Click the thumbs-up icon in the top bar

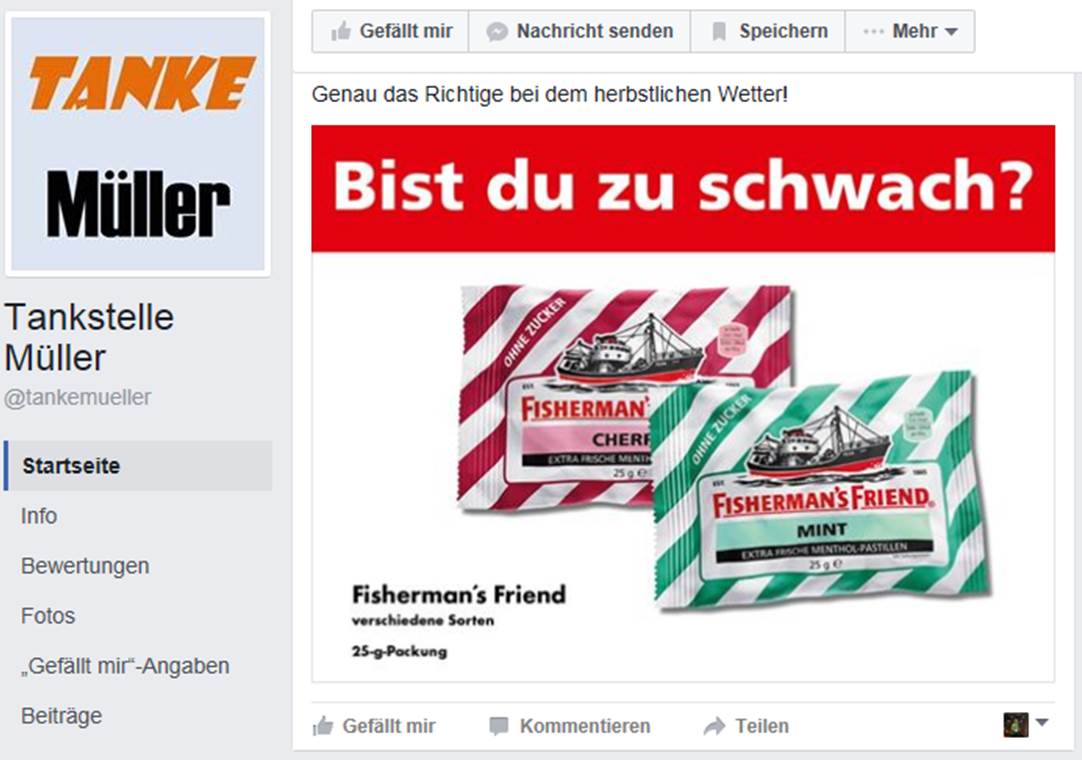(341, 31)
